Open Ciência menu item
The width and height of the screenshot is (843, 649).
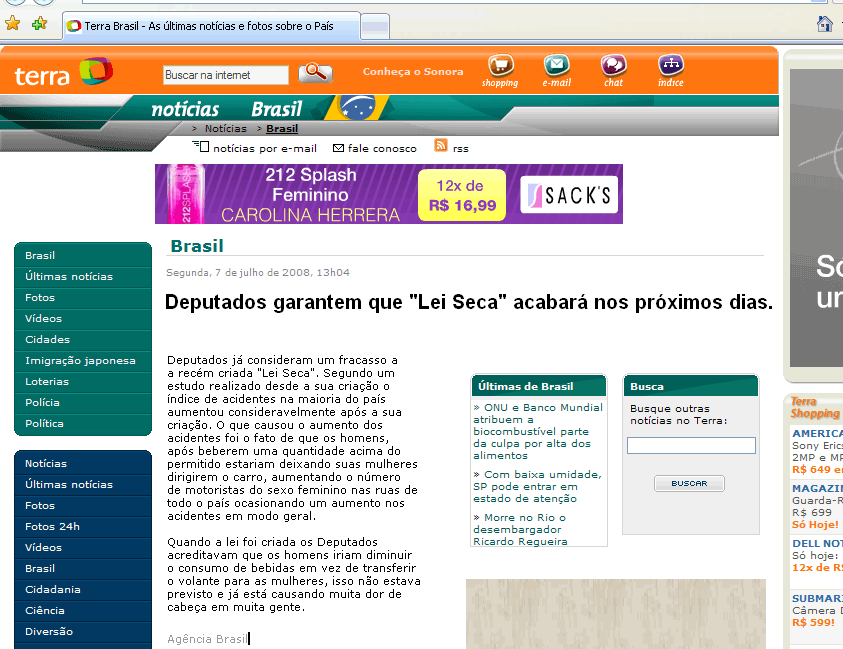[x=83, y=610]
